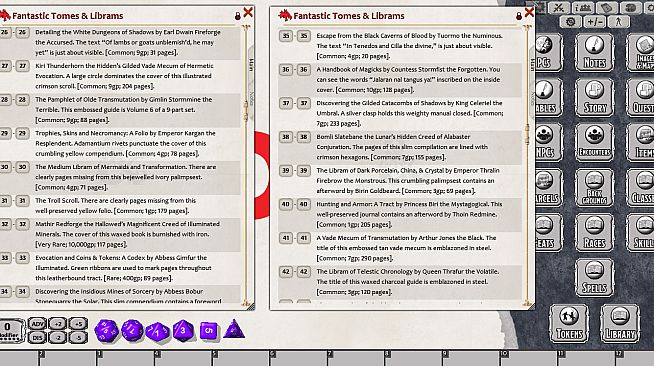Open the Library sidebar button
The image size is (654, 366).
point(620,323)
